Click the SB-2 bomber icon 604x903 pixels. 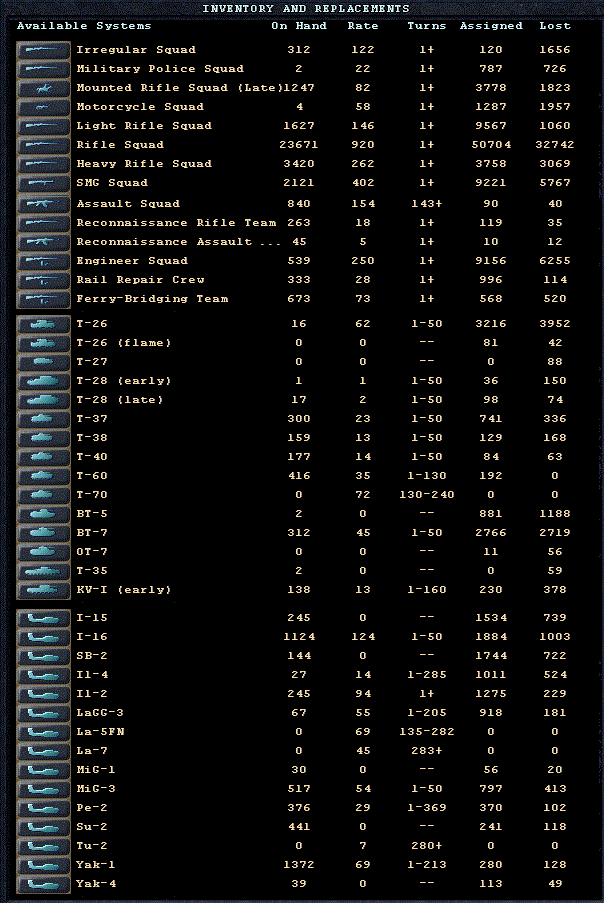pyautogui.click(x=43, y=657)
